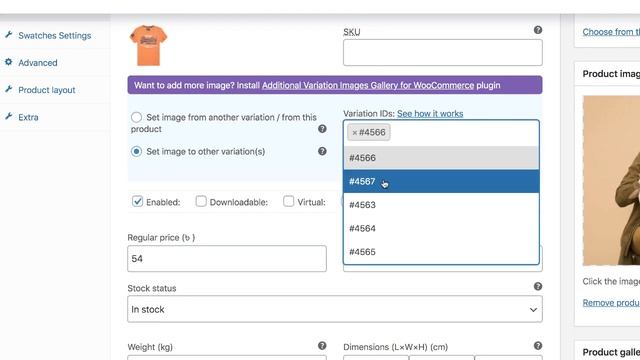The image size is (640, 360).
Task: Click the 'Remove product image' link
Action: coord(611,303)
